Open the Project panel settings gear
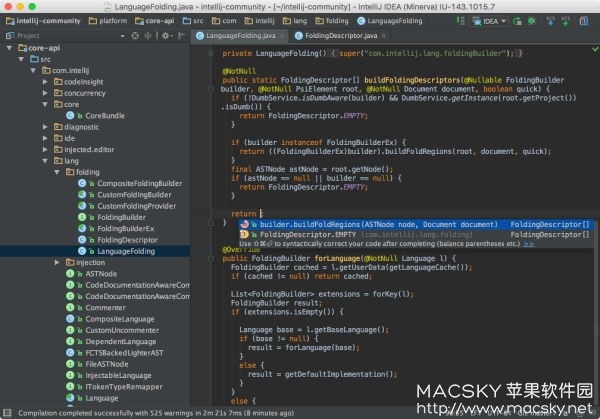600x419 pixels. 166,36
